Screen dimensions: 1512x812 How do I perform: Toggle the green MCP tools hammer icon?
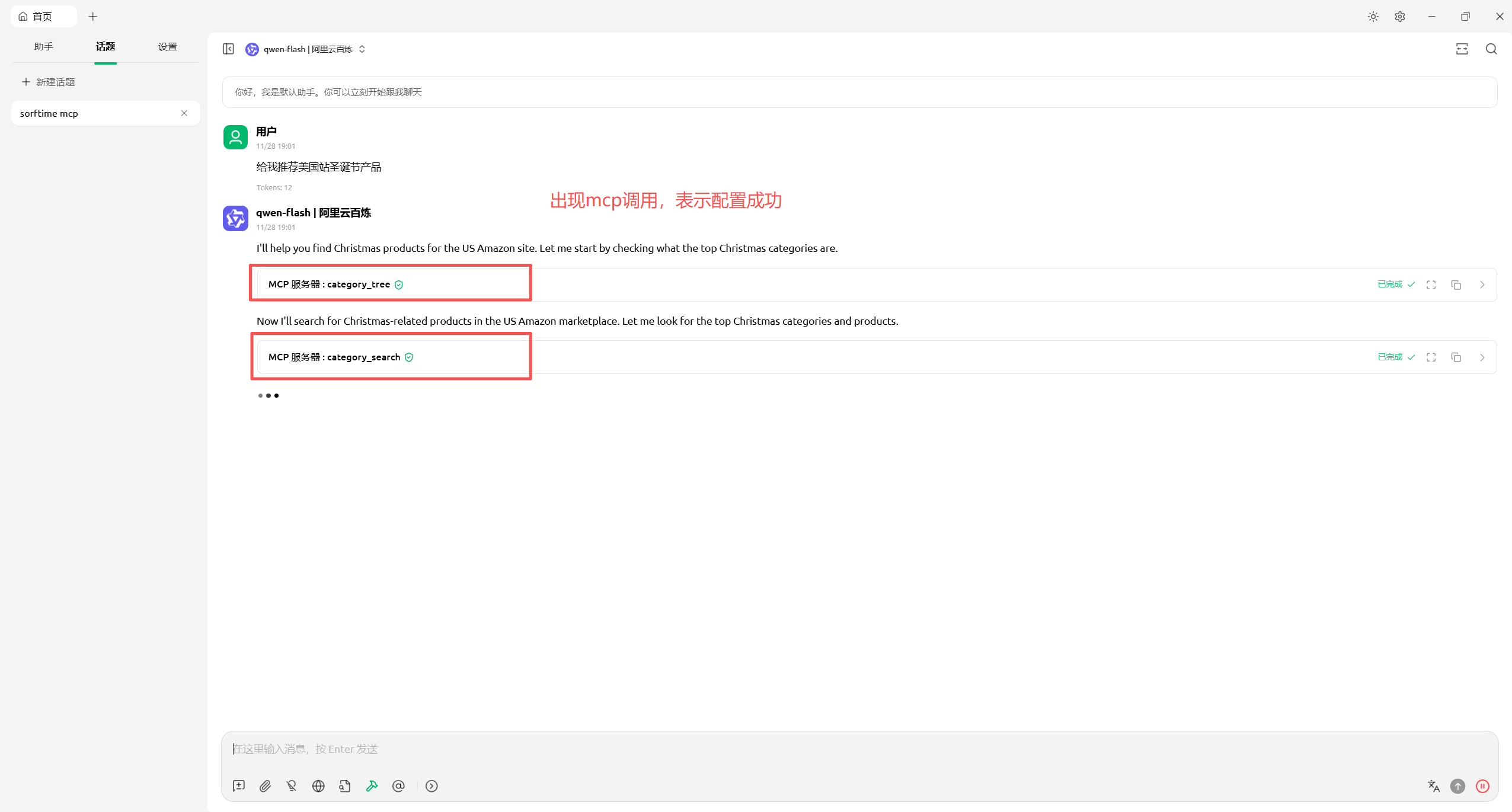(x=372, y=786)
